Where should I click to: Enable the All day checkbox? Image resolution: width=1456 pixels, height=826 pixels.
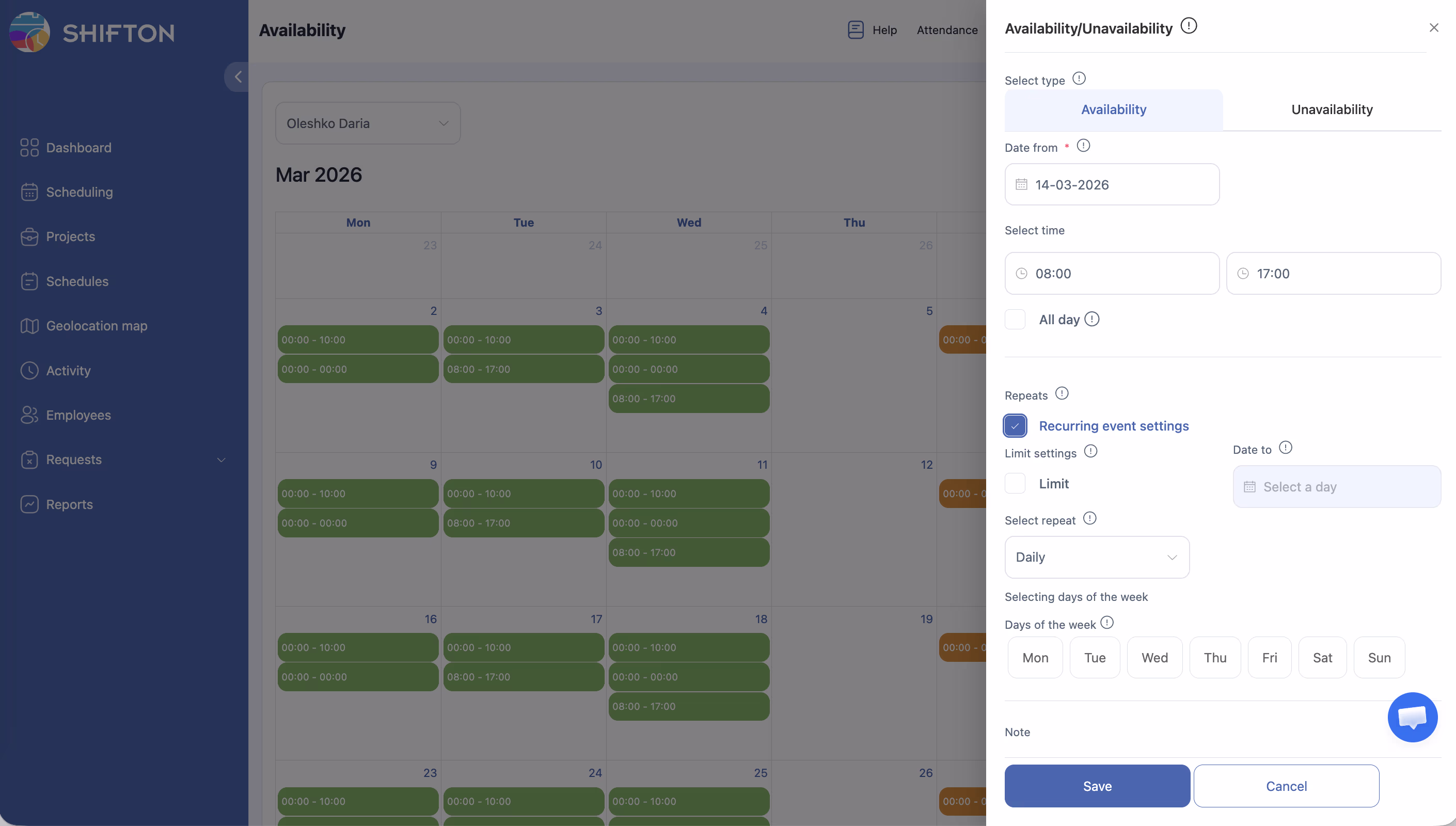[x=1015, y=320]
